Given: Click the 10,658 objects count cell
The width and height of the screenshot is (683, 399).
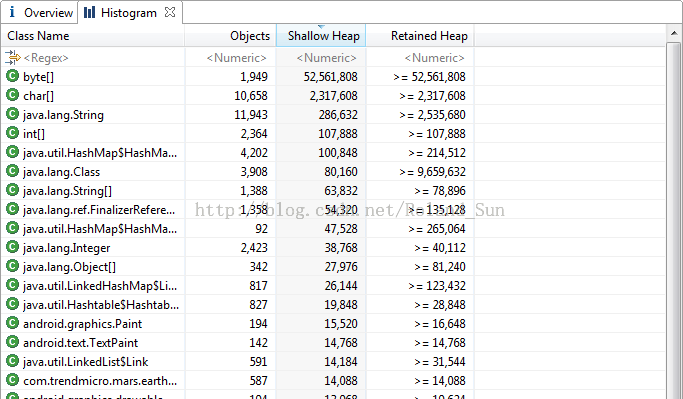Looking at the screenshot, I should 251,95.
